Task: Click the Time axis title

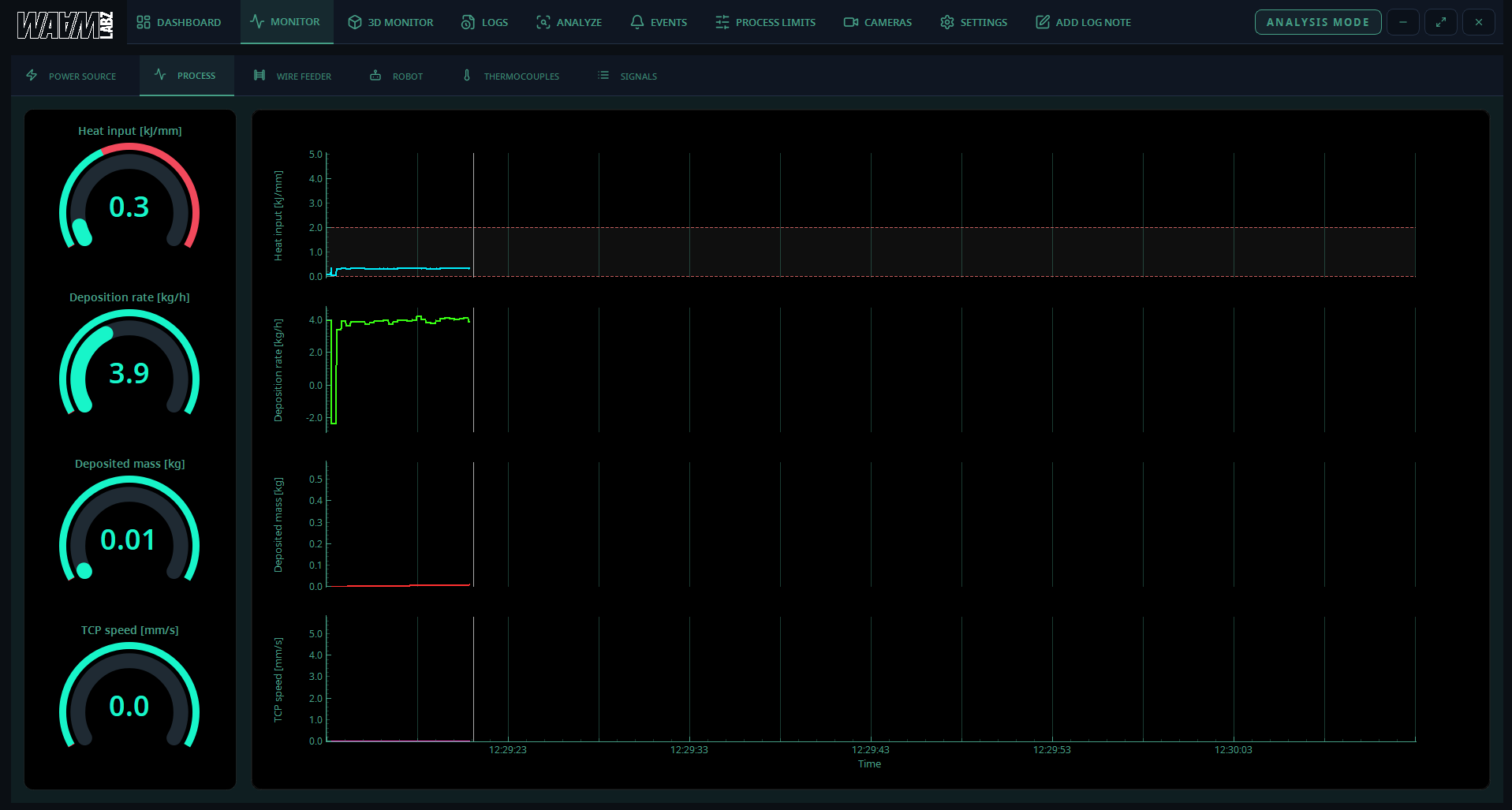Action: pos(869,763)
